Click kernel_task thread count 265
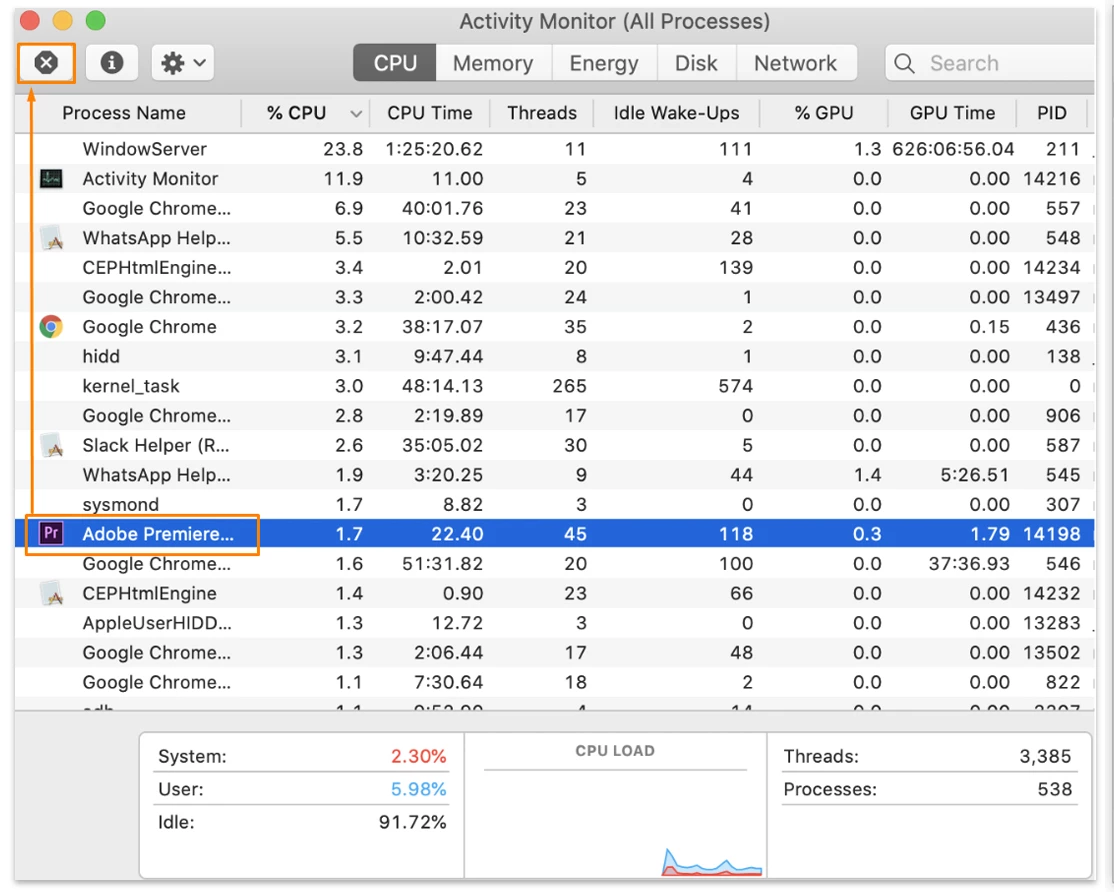 pyautogui.click(x=570, y=386)
